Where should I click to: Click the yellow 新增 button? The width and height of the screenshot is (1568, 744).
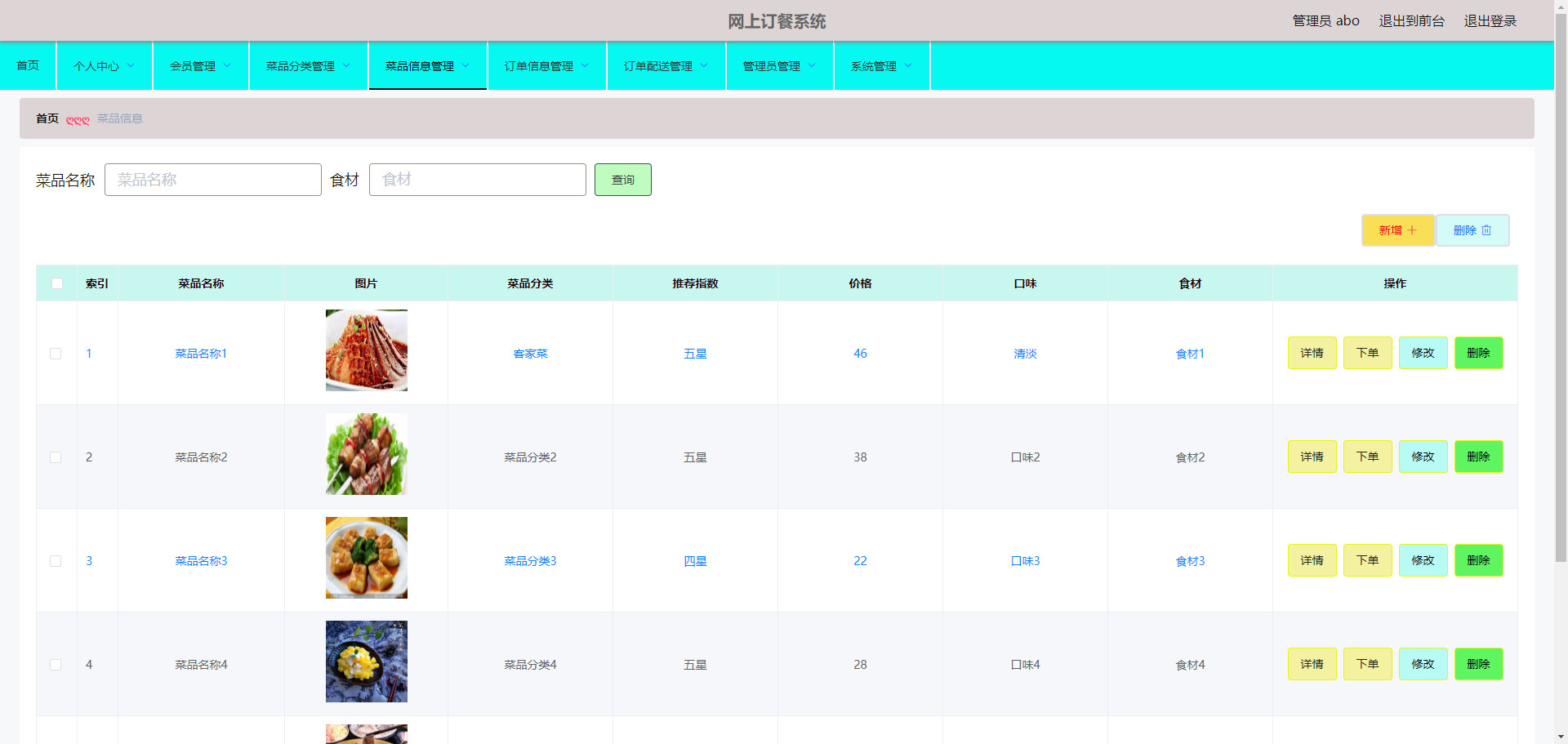(x=1398, y=230)
